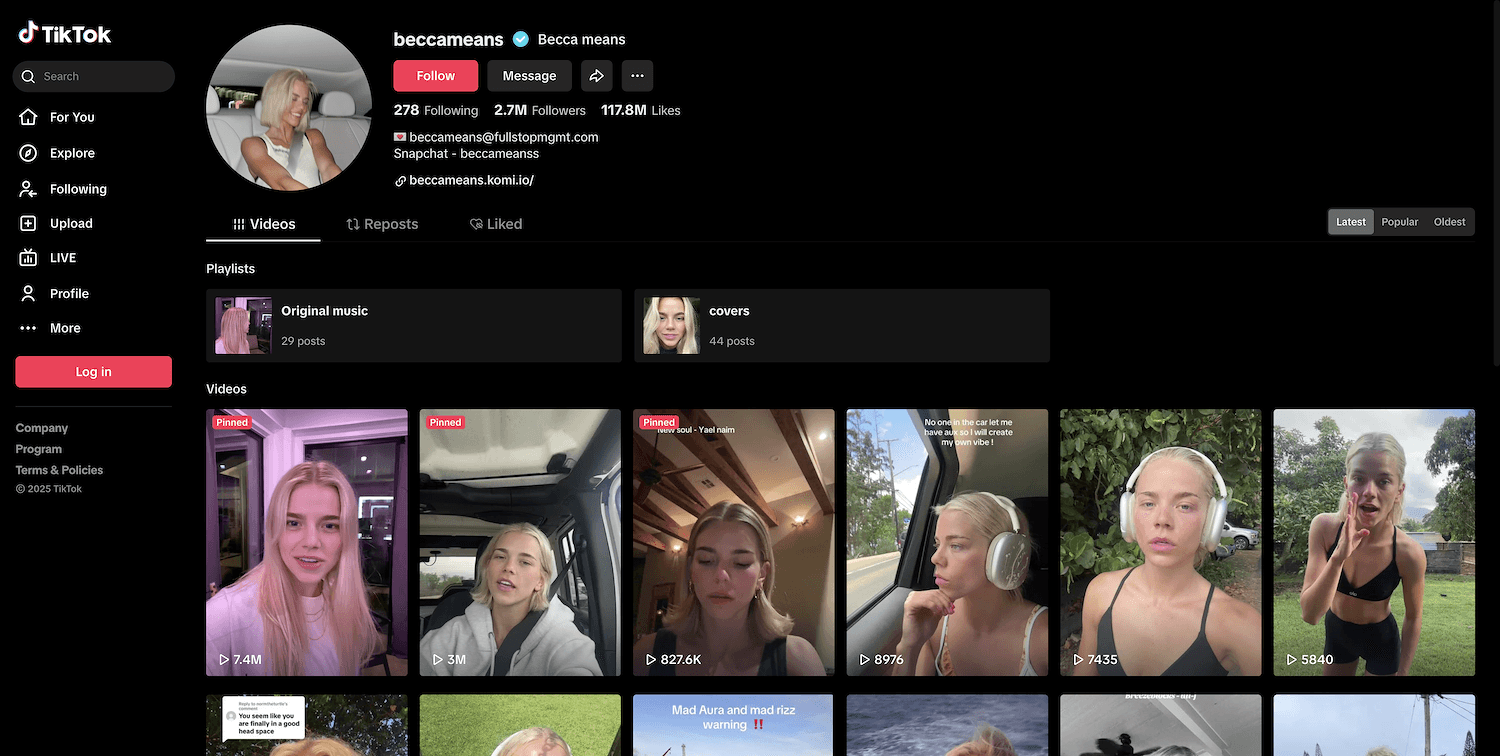Open the Upload page

click(x=70, y=224)
